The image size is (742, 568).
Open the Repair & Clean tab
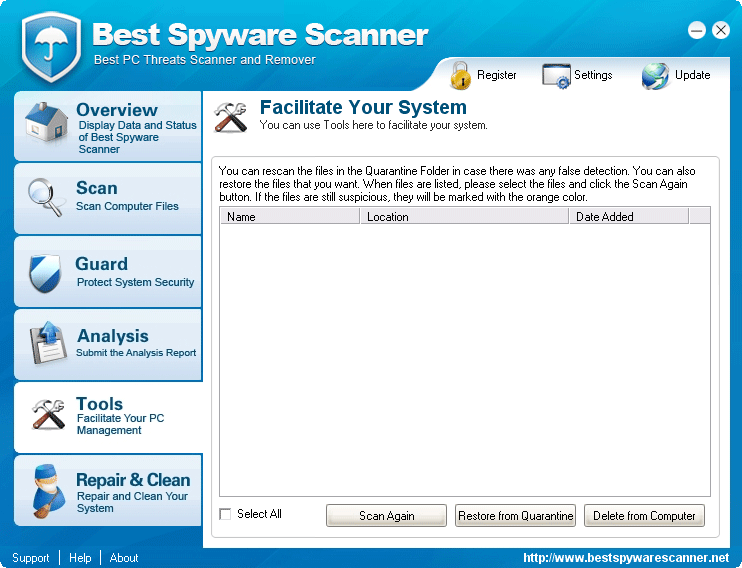pos(108,490)
